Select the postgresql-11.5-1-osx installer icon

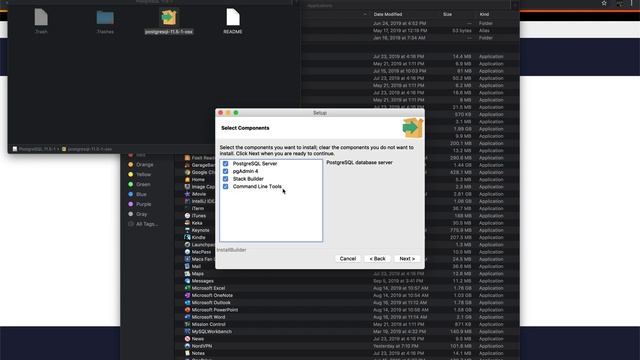pyautogui.click(x=169, y=18)
